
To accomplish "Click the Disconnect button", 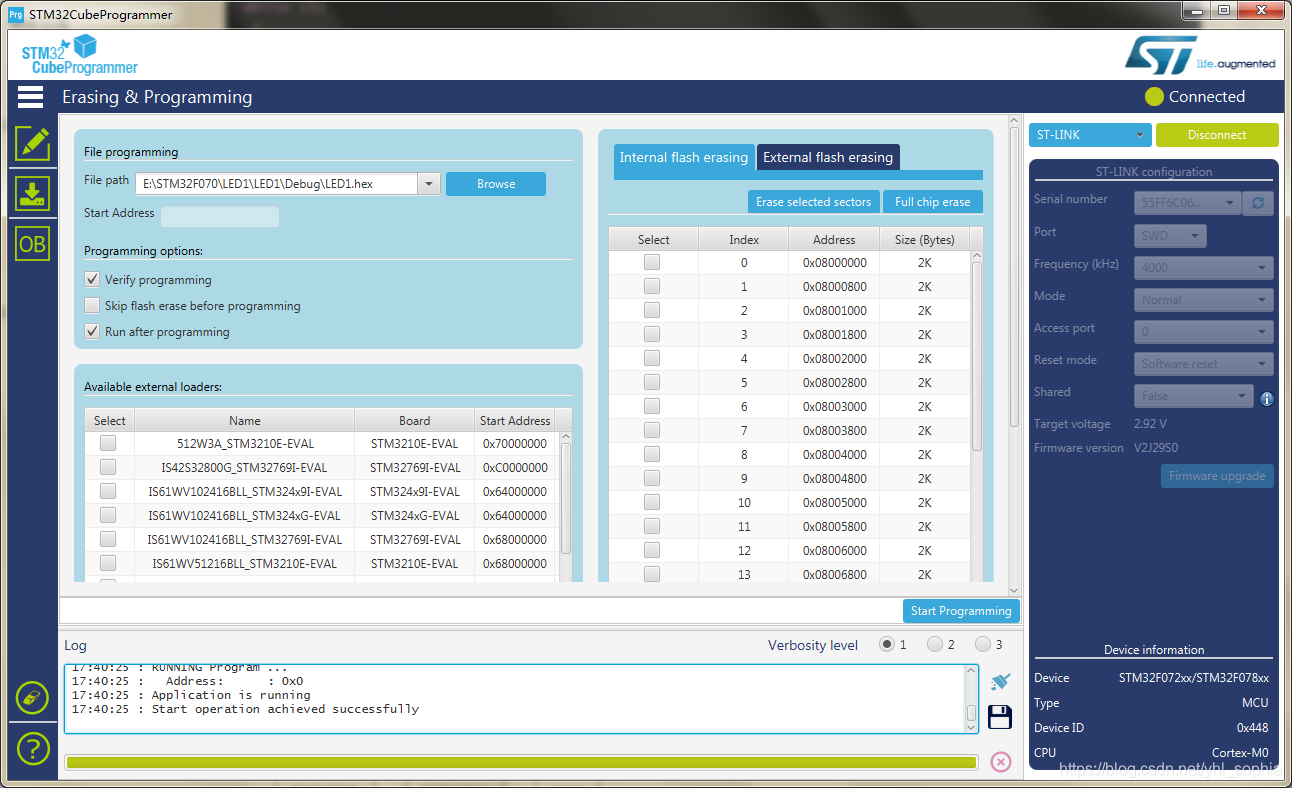I will [1217, 135].
